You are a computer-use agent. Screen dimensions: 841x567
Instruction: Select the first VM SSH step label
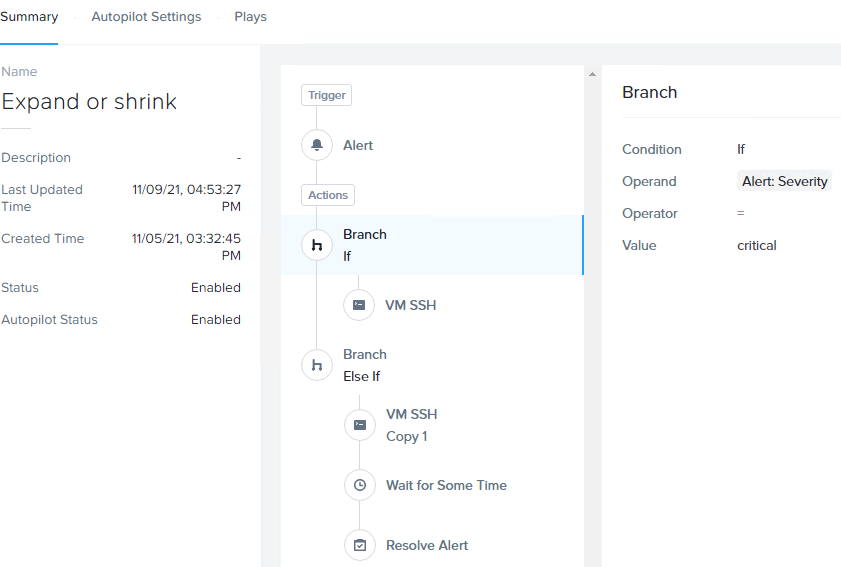[410, 305]
